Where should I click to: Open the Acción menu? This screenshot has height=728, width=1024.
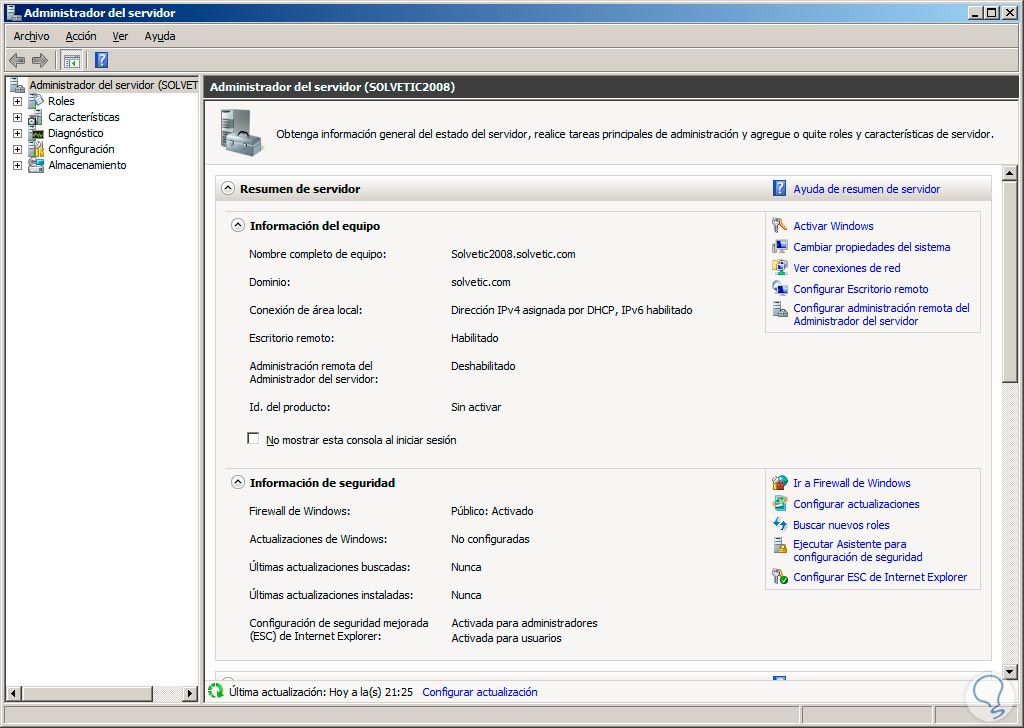click(81, 37)
